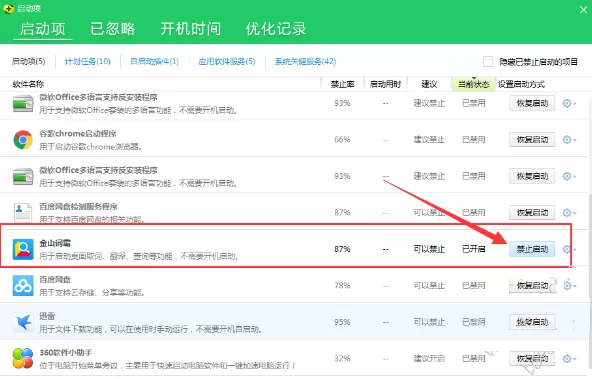Select the 360软件小助手 name text
Screen dimensions: 592x379
pos(66,353)
